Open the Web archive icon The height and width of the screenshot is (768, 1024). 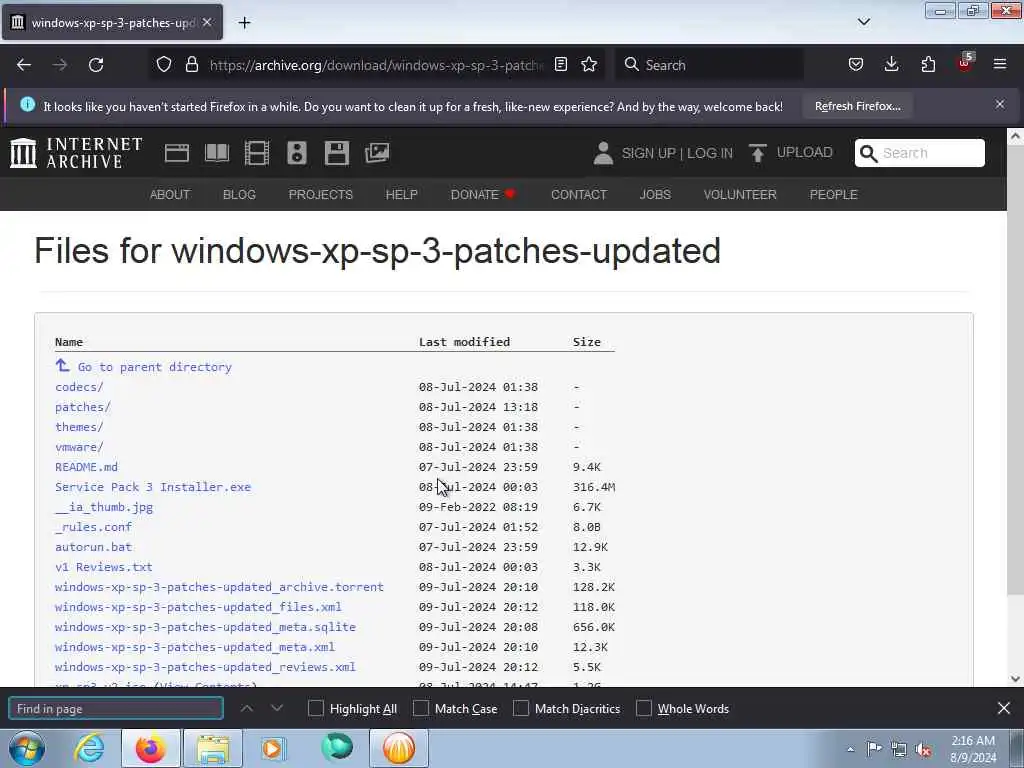click(x=176, y=153)
